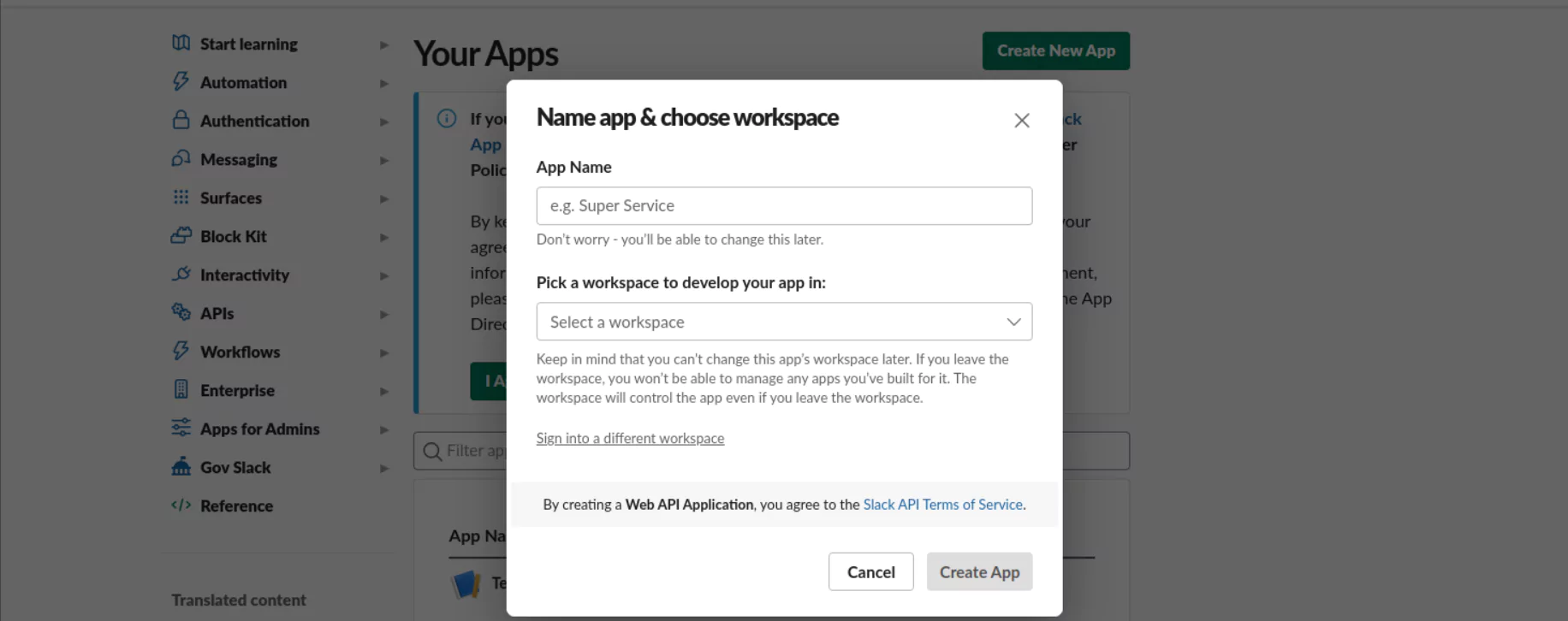
Task: Open Surfaces menu item
Action: click(x=231, y=198)
